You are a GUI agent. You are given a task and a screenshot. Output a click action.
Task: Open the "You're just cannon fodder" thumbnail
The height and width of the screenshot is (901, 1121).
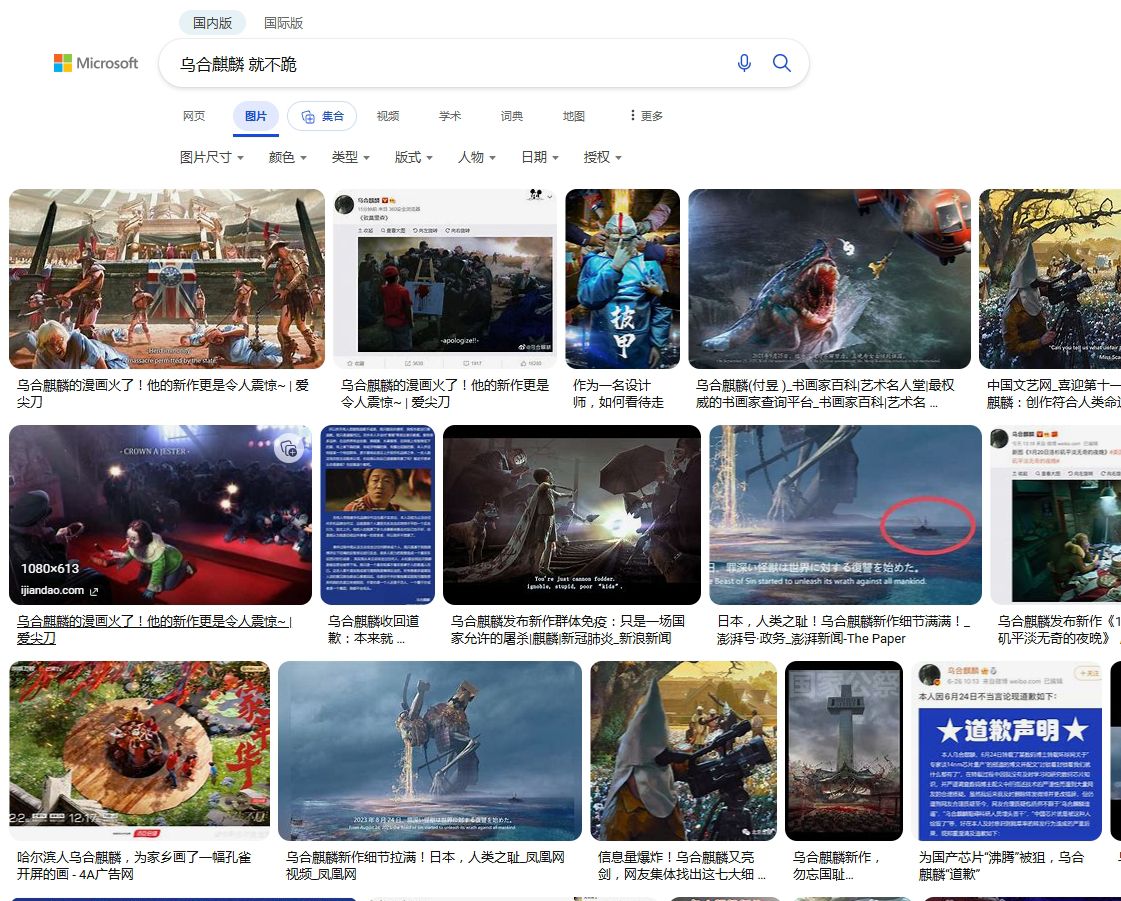572,515
